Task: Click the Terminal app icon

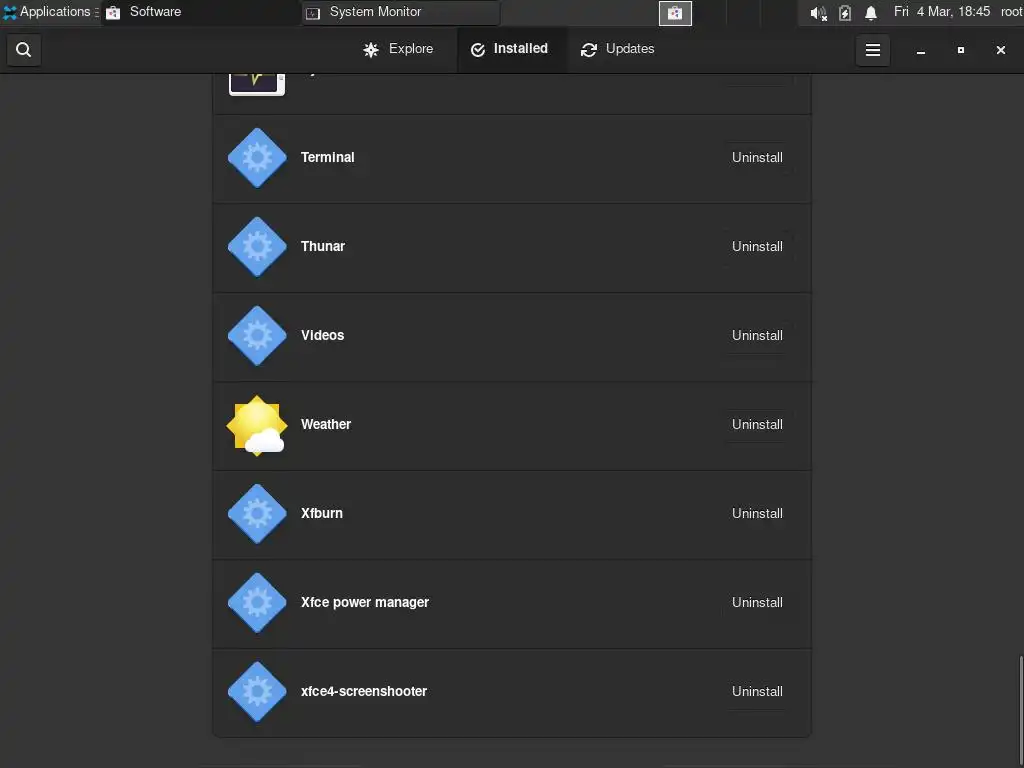Action: [x=257, y=157]
